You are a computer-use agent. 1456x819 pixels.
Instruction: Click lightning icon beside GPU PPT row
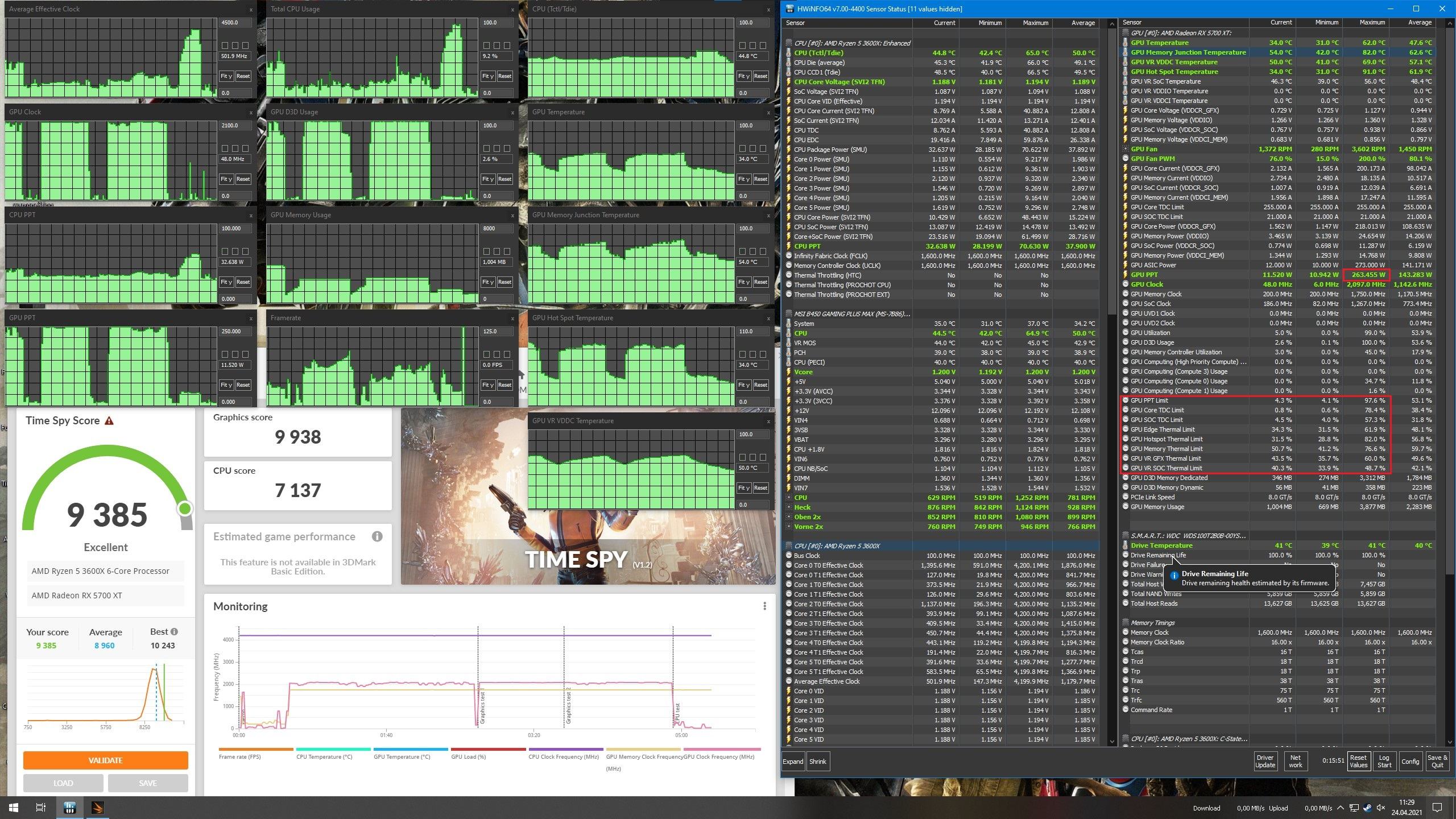1126,275
